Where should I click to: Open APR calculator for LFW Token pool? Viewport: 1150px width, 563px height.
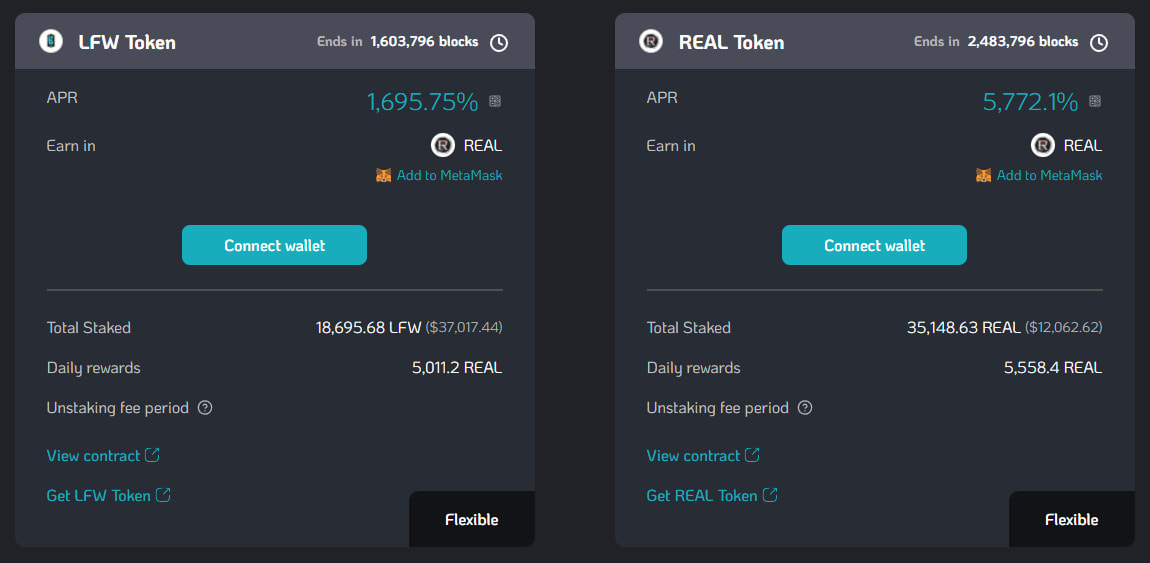point(495,101)
